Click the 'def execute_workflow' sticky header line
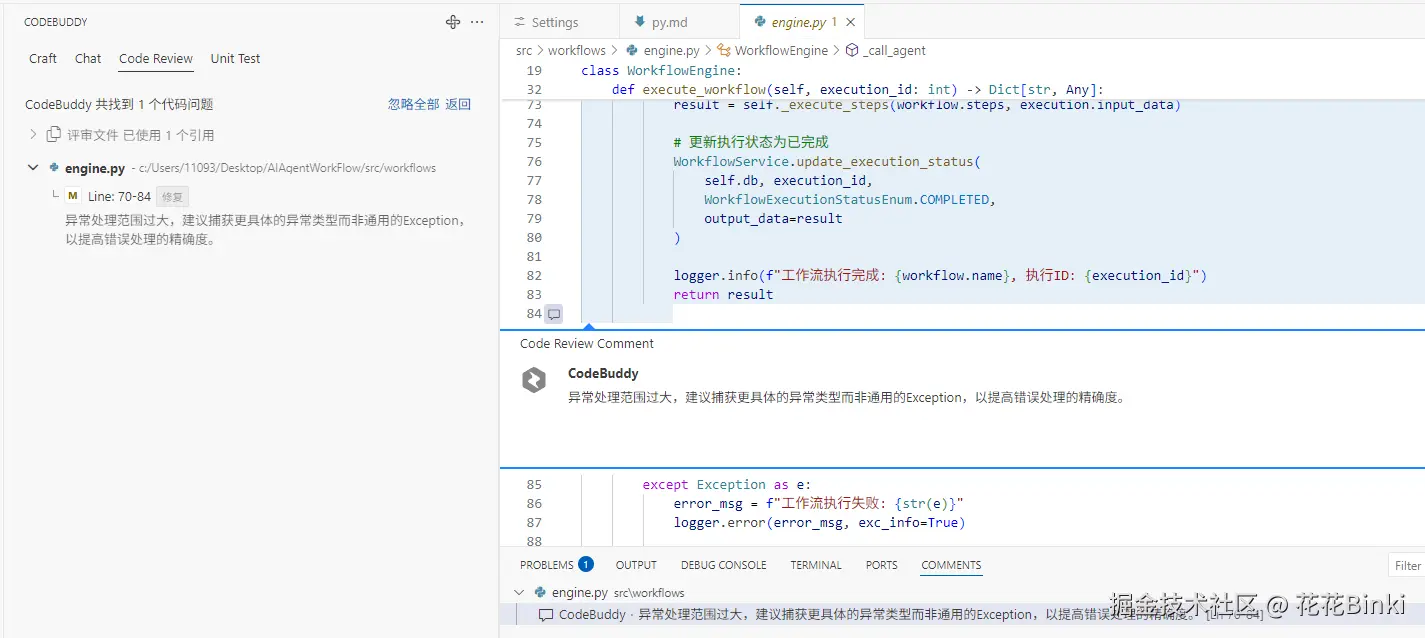This screenshot has height=638, width=1425. pyautogui.click(x=858, y=89)
